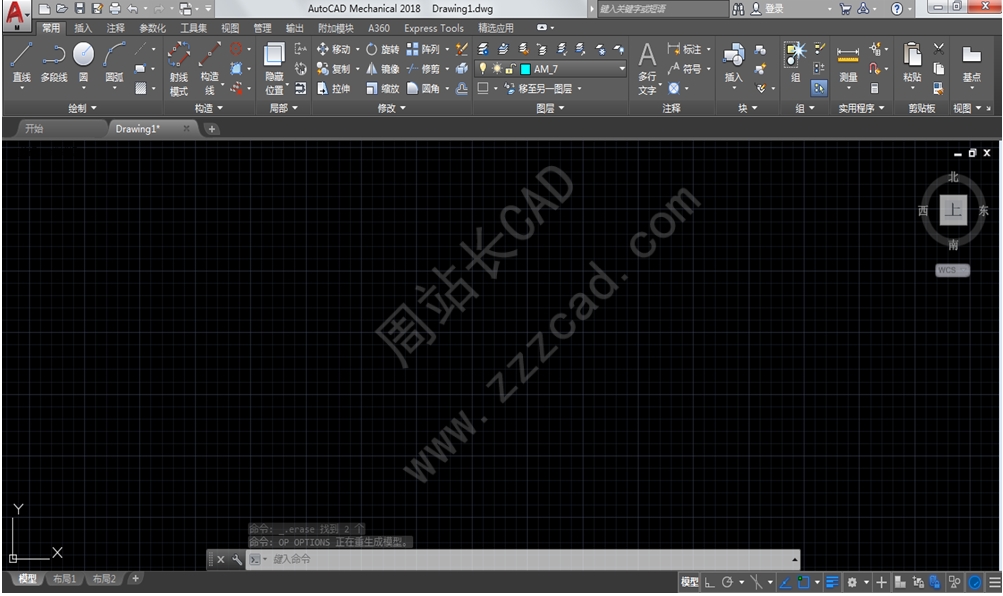Expand the 实用程序 (Utilities) panel
This screenshot has height=596, width=1003.
coord(862,108)
